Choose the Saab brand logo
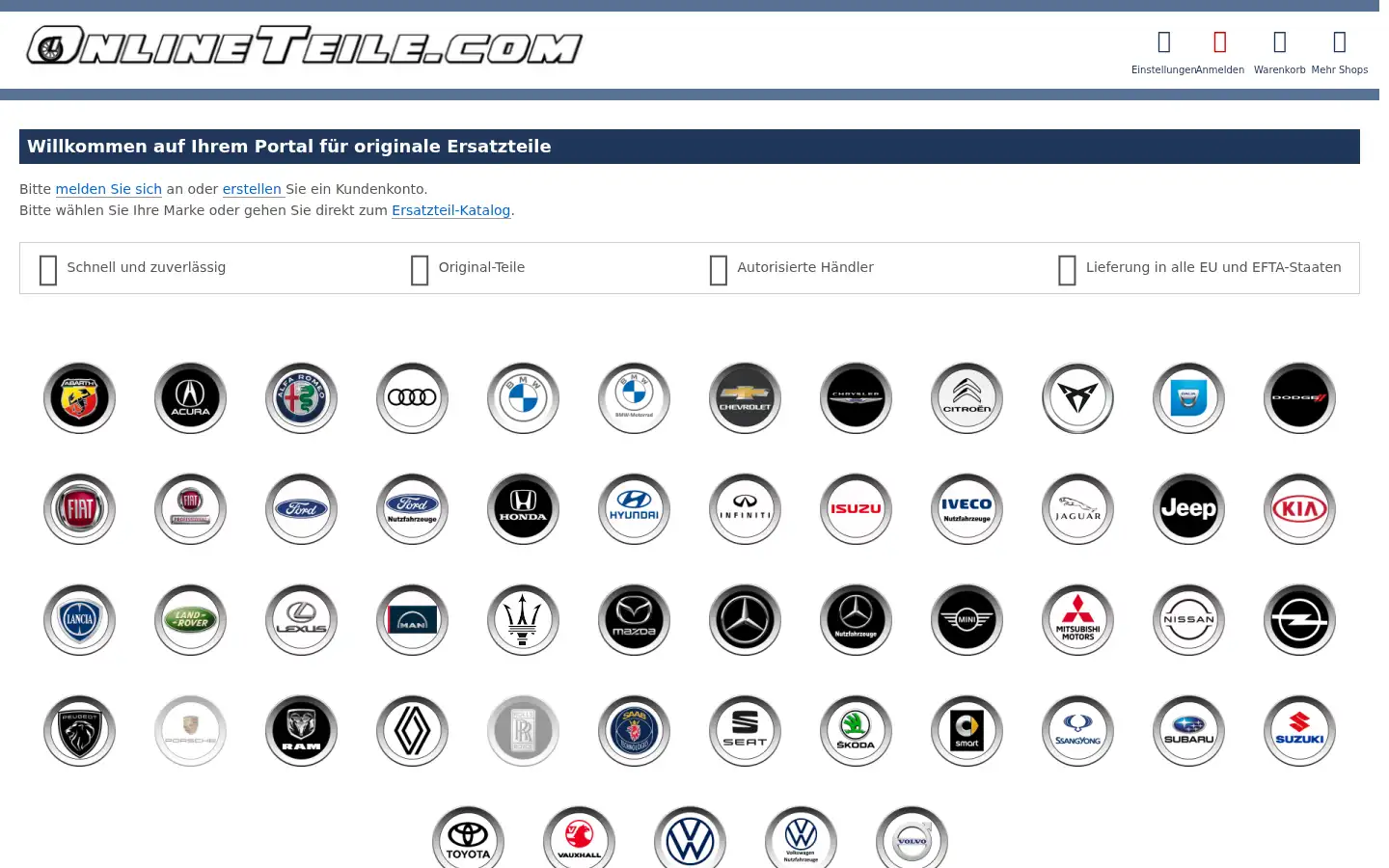 634,731
